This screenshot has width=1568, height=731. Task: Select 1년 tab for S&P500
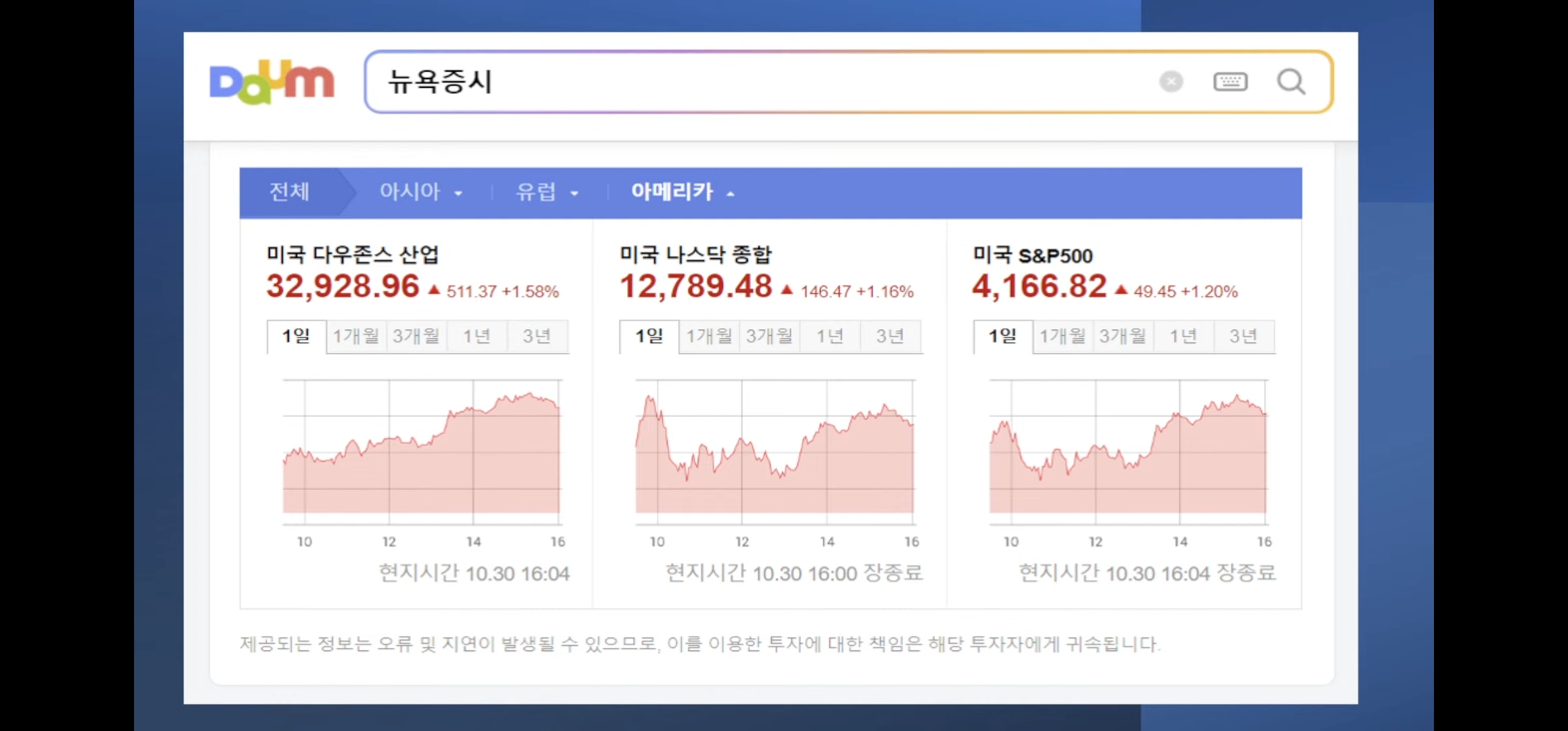pos(1183,336)
